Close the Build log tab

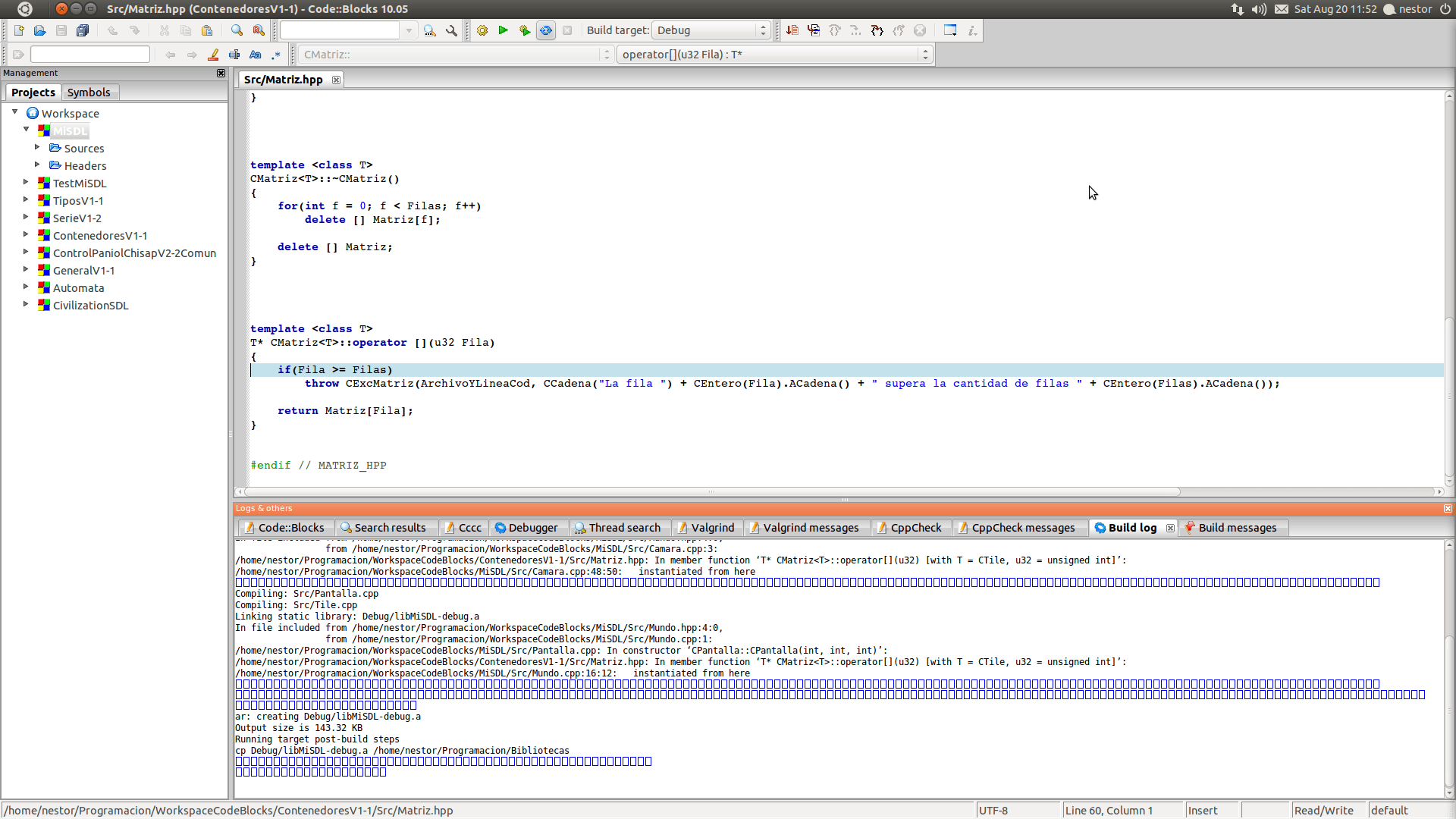click(x=1170, y=528)
